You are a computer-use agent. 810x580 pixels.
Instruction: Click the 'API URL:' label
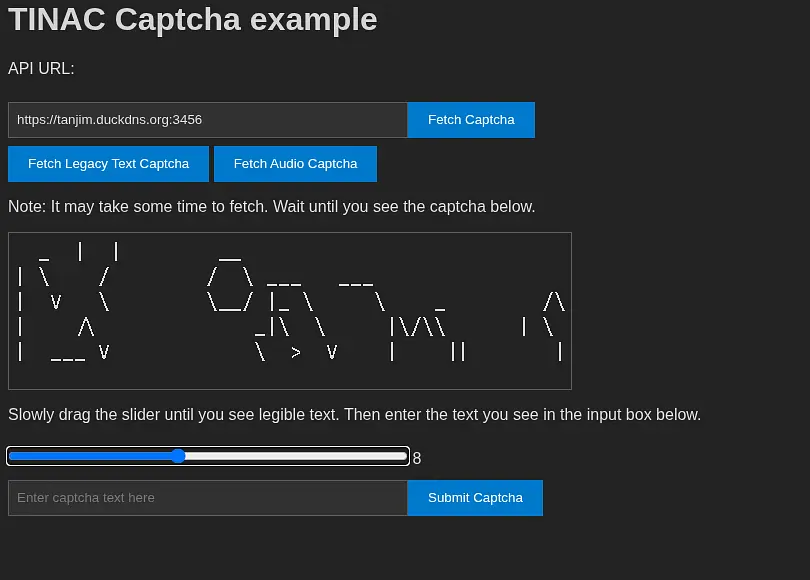tap(41, 68)
